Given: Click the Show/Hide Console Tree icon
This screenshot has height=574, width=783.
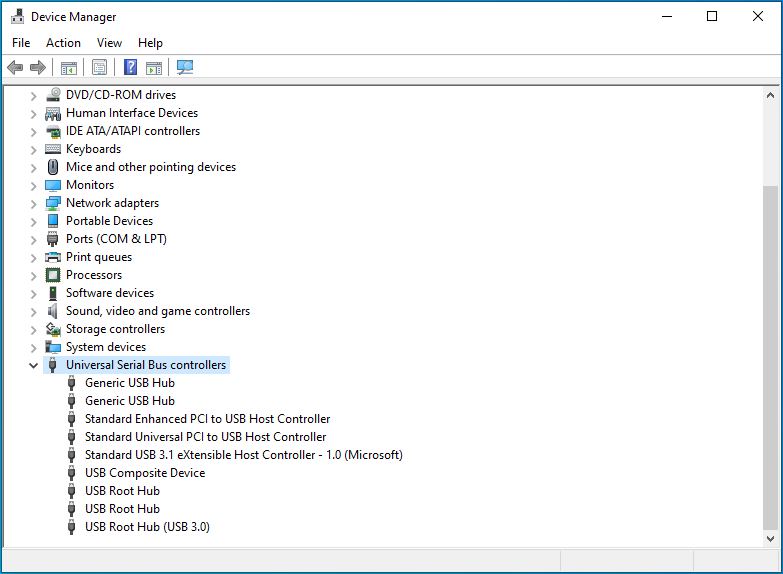Looking at the screenshot, I should (x=69, y=68).
